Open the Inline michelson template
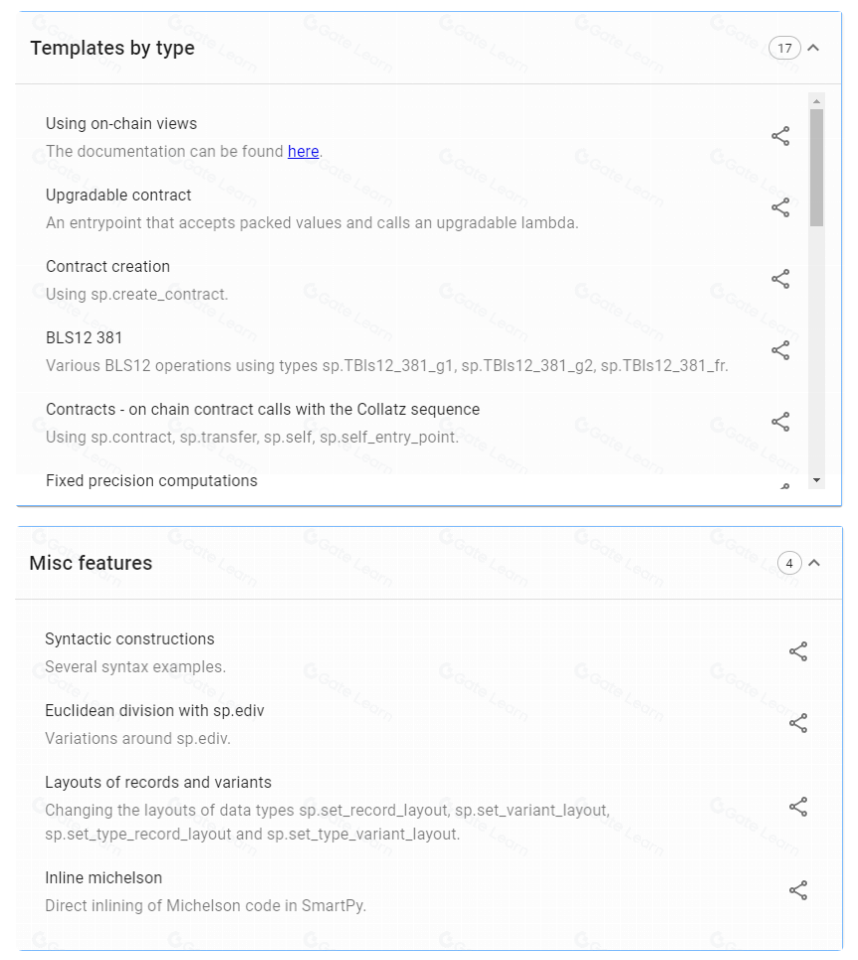858x960 pixels. point(103,878)
